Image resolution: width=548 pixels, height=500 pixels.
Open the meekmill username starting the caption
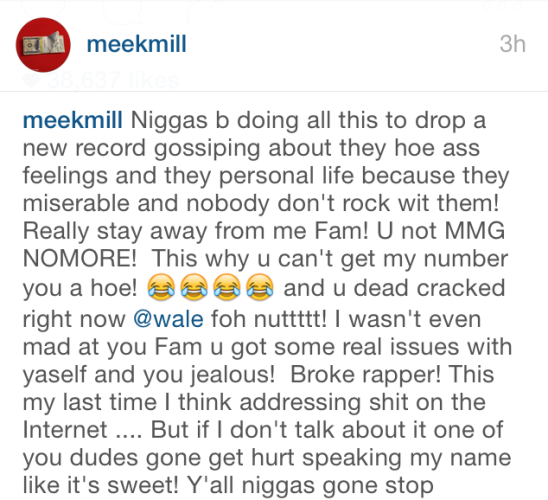tap(73, 120)
